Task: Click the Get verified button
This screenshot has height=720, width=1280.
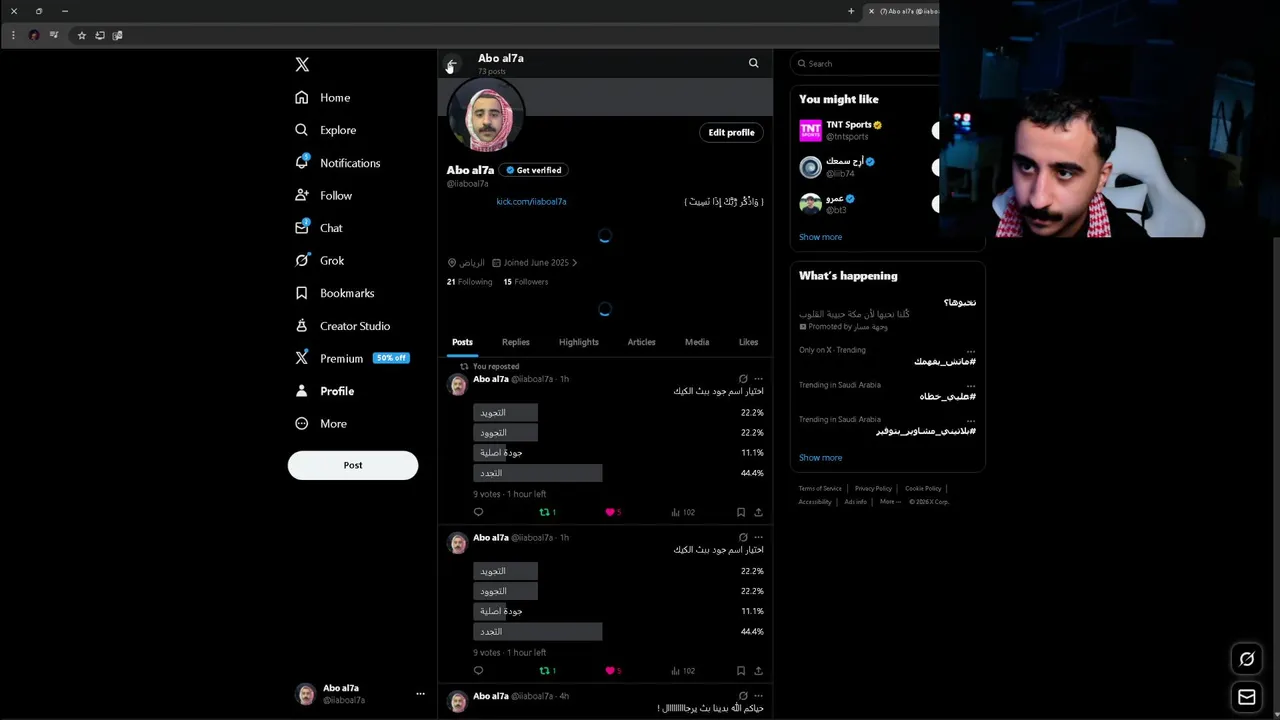Action: [534, 170]
